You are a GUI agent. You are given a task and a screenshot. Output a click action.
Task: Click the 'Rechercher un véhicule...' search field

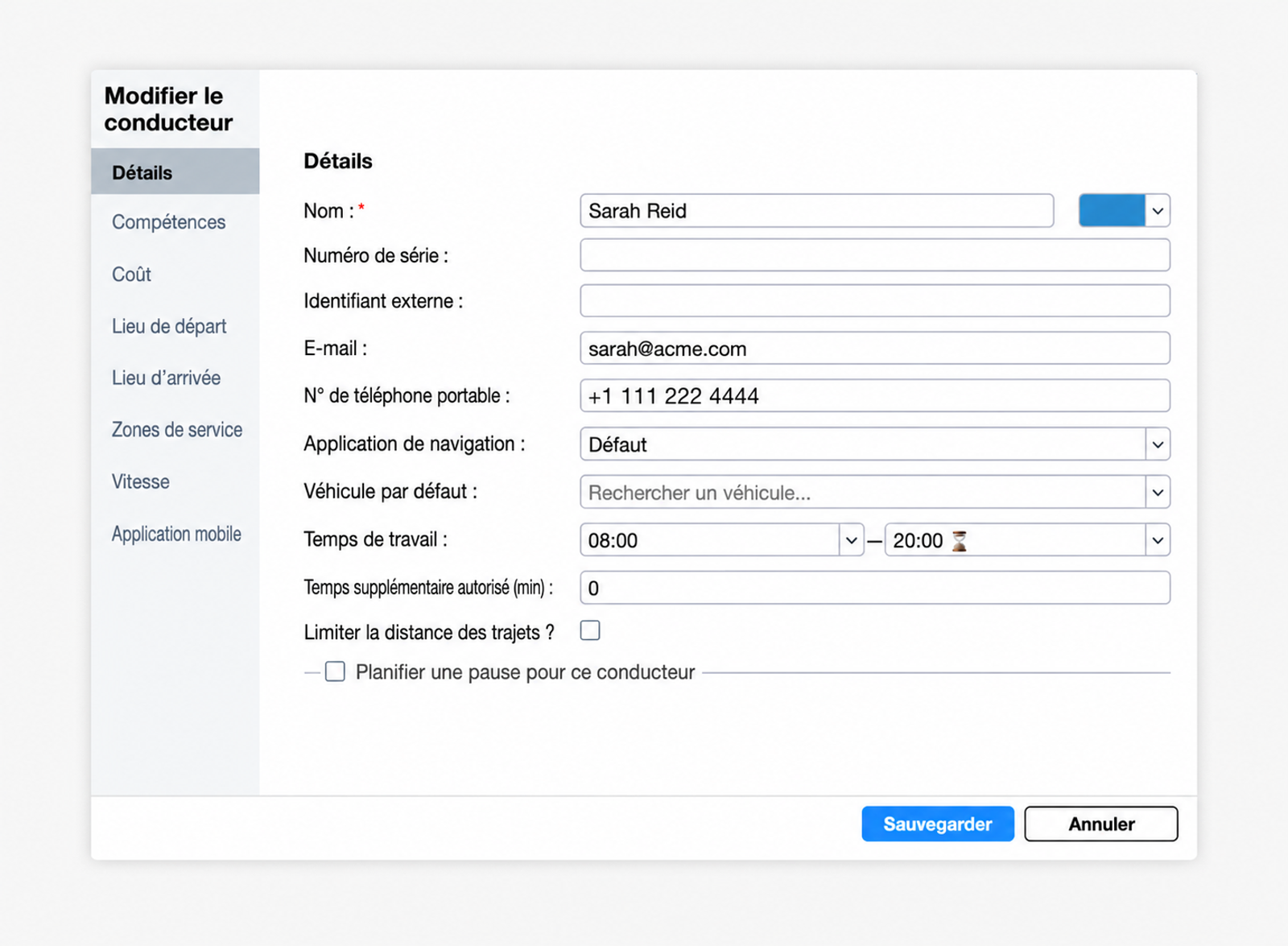point(862,492)
